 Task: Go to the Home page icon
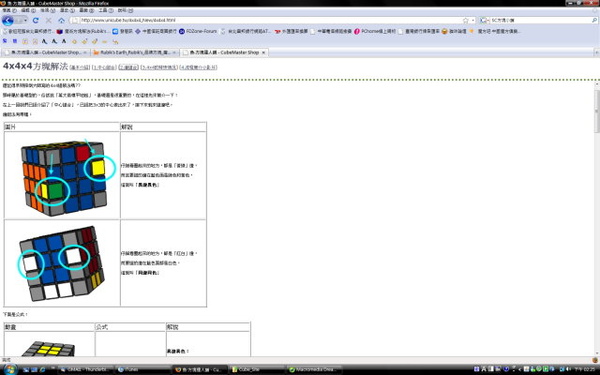61,20
